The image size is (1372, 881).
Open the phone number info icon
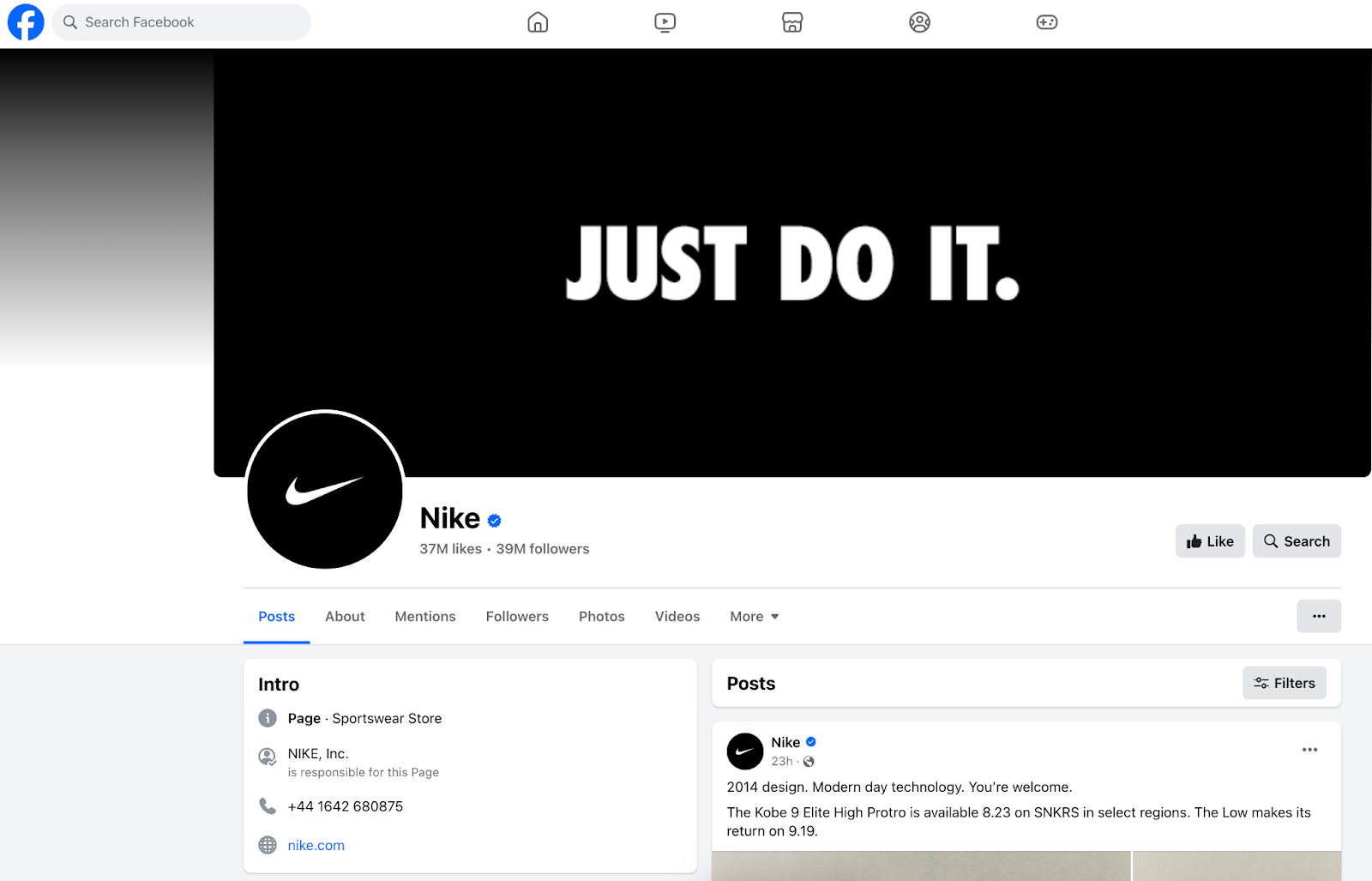click(x=267, y=806)
